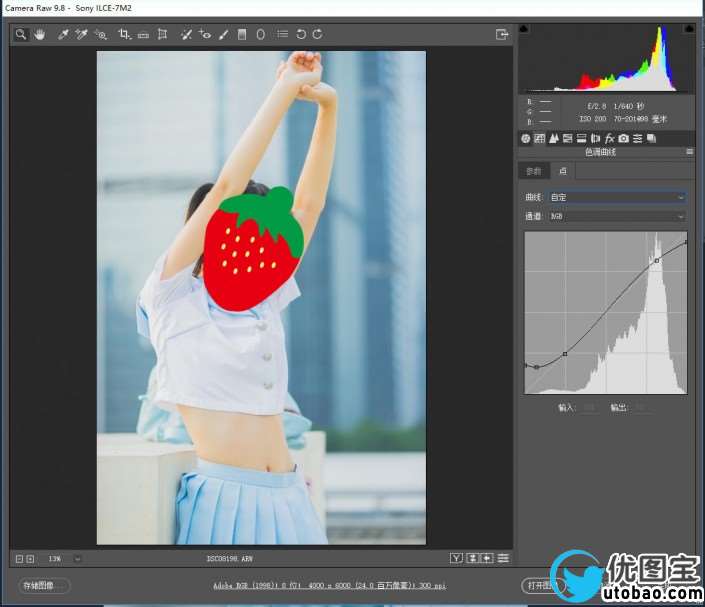Open the HSL / Grayscale panel tab
The width and height of the screenshot is (705, 607).
pos(567,138)
